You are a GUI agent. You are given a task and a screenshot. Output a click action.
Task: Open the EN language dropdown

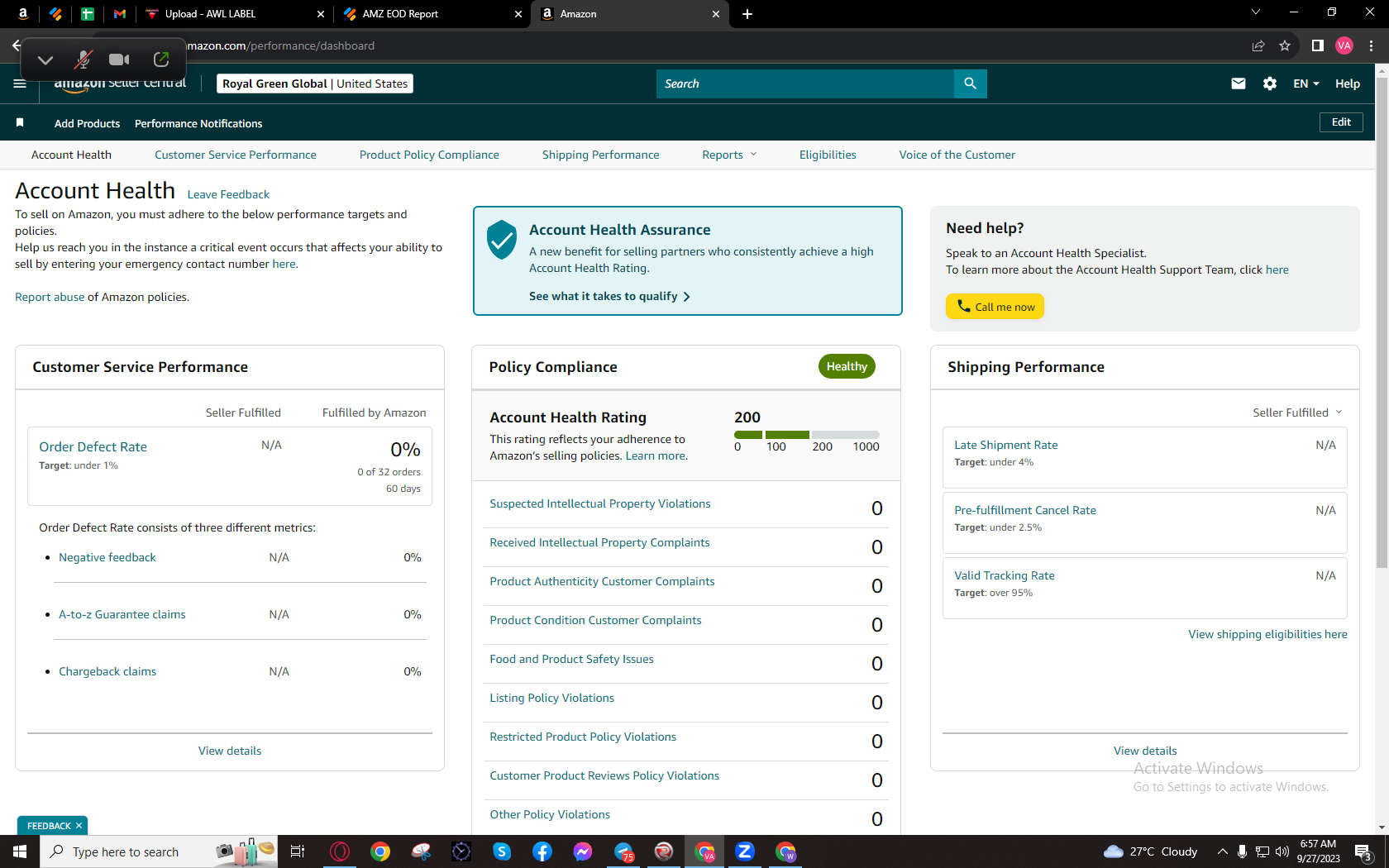[1306, 83]
